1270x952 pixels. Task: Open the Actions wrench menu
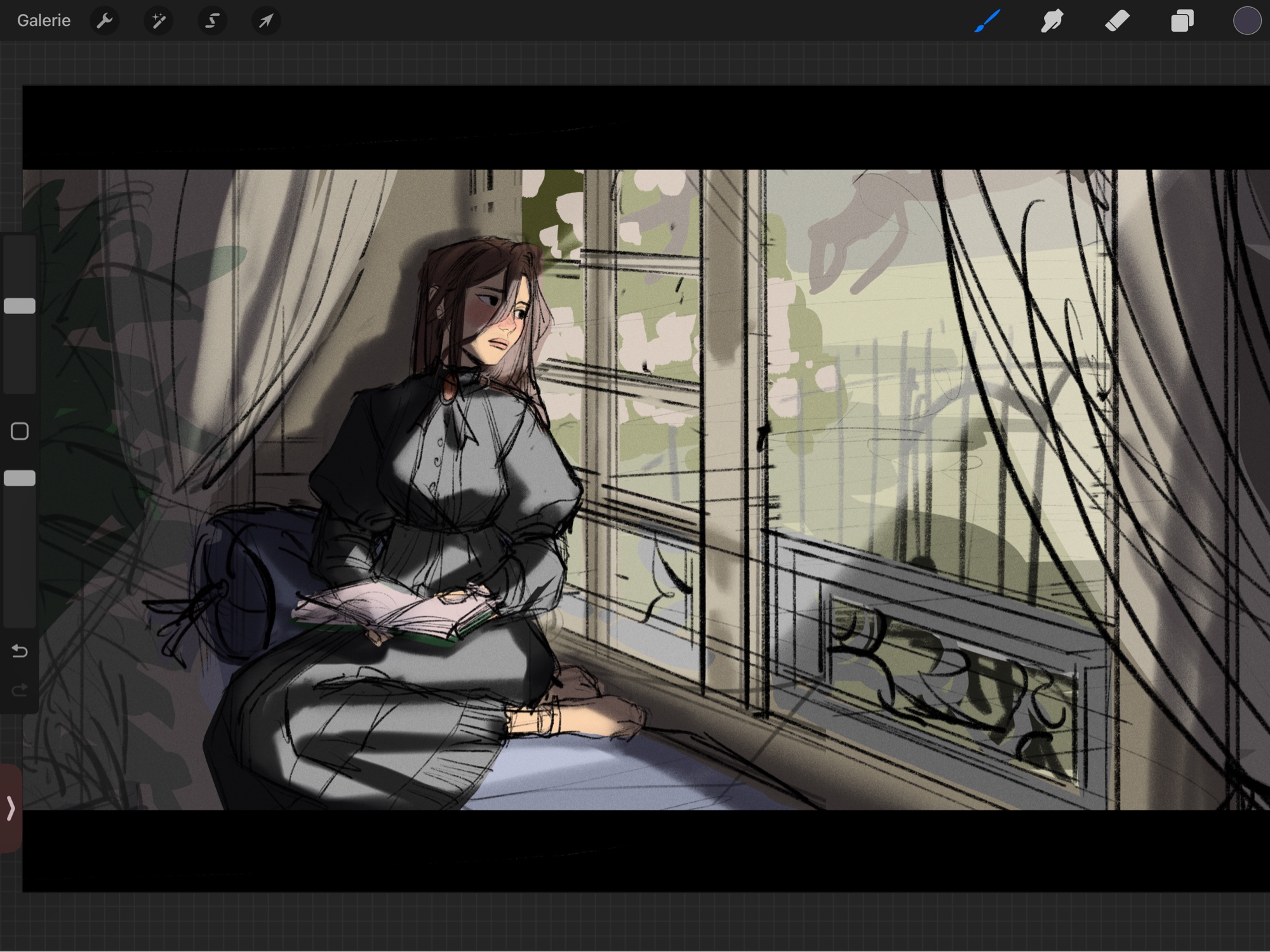point(105,21)
